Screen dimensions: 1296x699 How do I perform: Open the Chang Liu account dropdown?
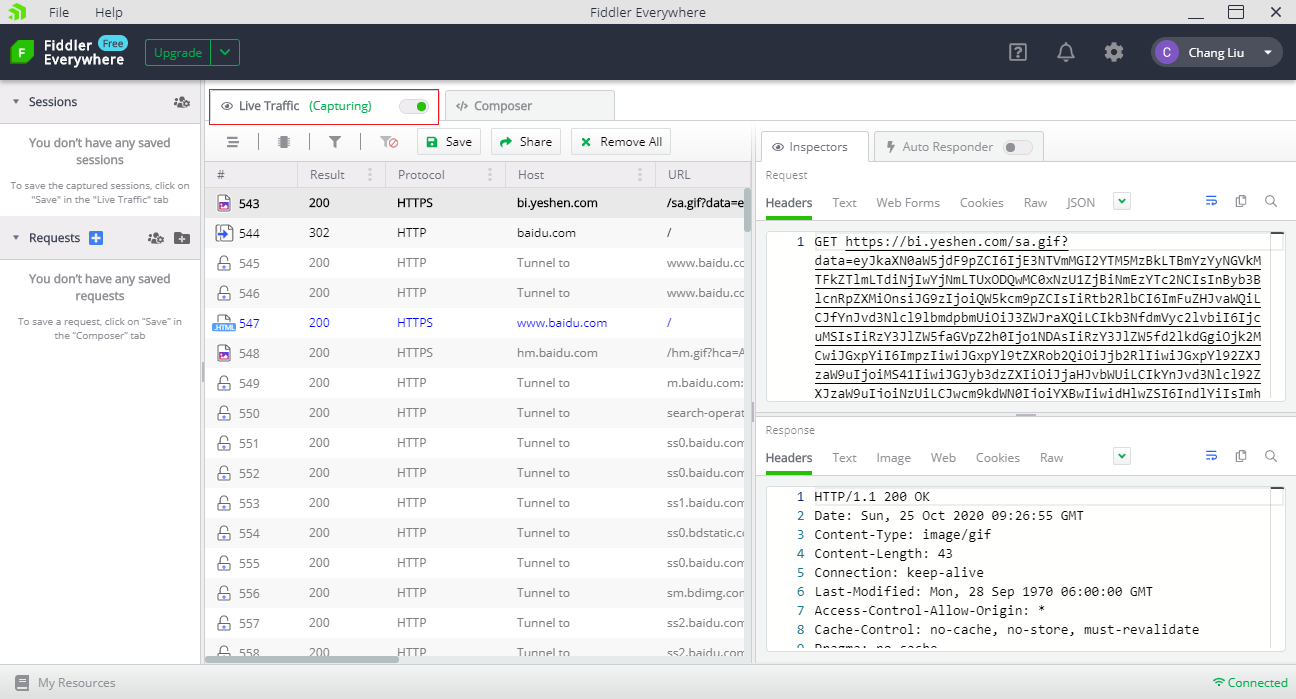[x=1267, y=53]
